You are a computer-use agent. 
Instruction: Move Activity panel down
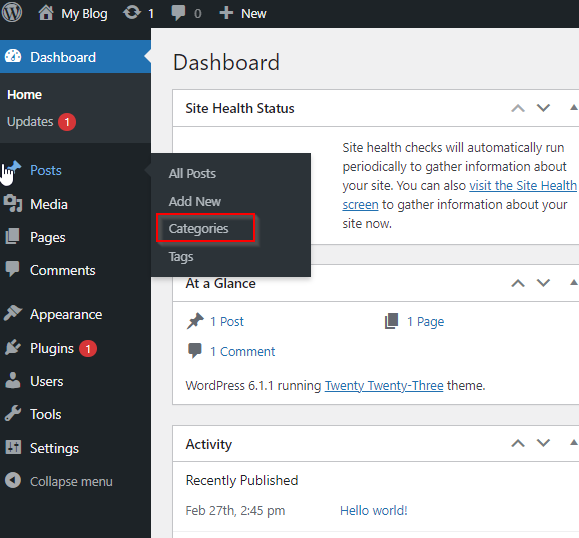pyautogui.click(x=543, y=443)
